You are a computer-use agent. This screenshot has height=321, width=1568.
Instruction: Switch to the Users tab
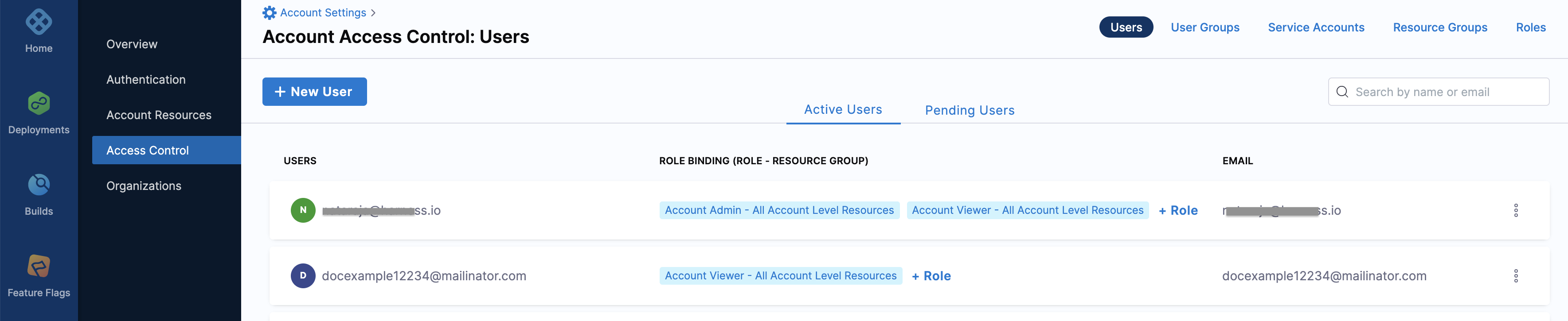coord(1126,27)
